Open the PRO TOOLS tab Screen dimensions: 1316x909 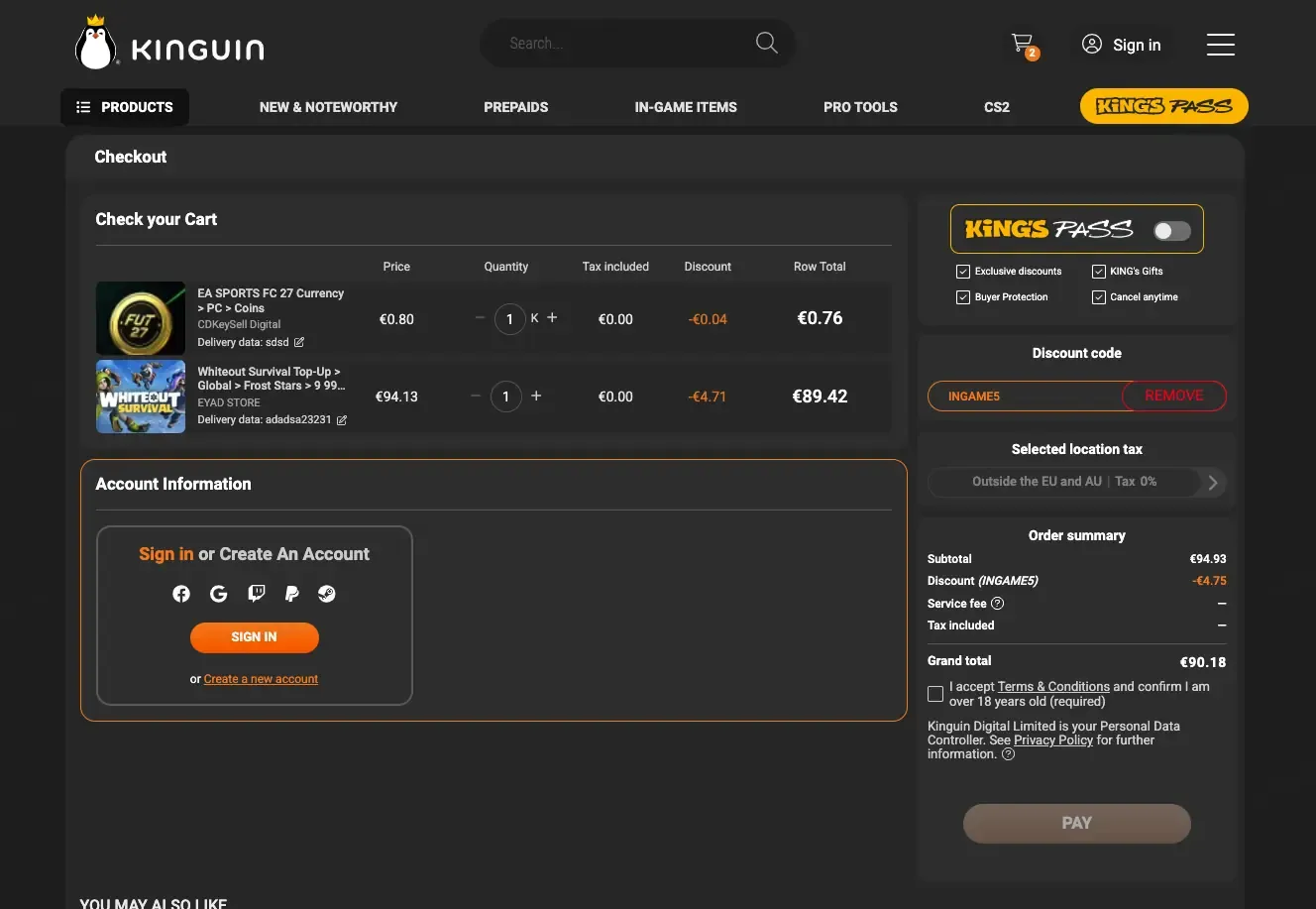(x=860, y=107)
